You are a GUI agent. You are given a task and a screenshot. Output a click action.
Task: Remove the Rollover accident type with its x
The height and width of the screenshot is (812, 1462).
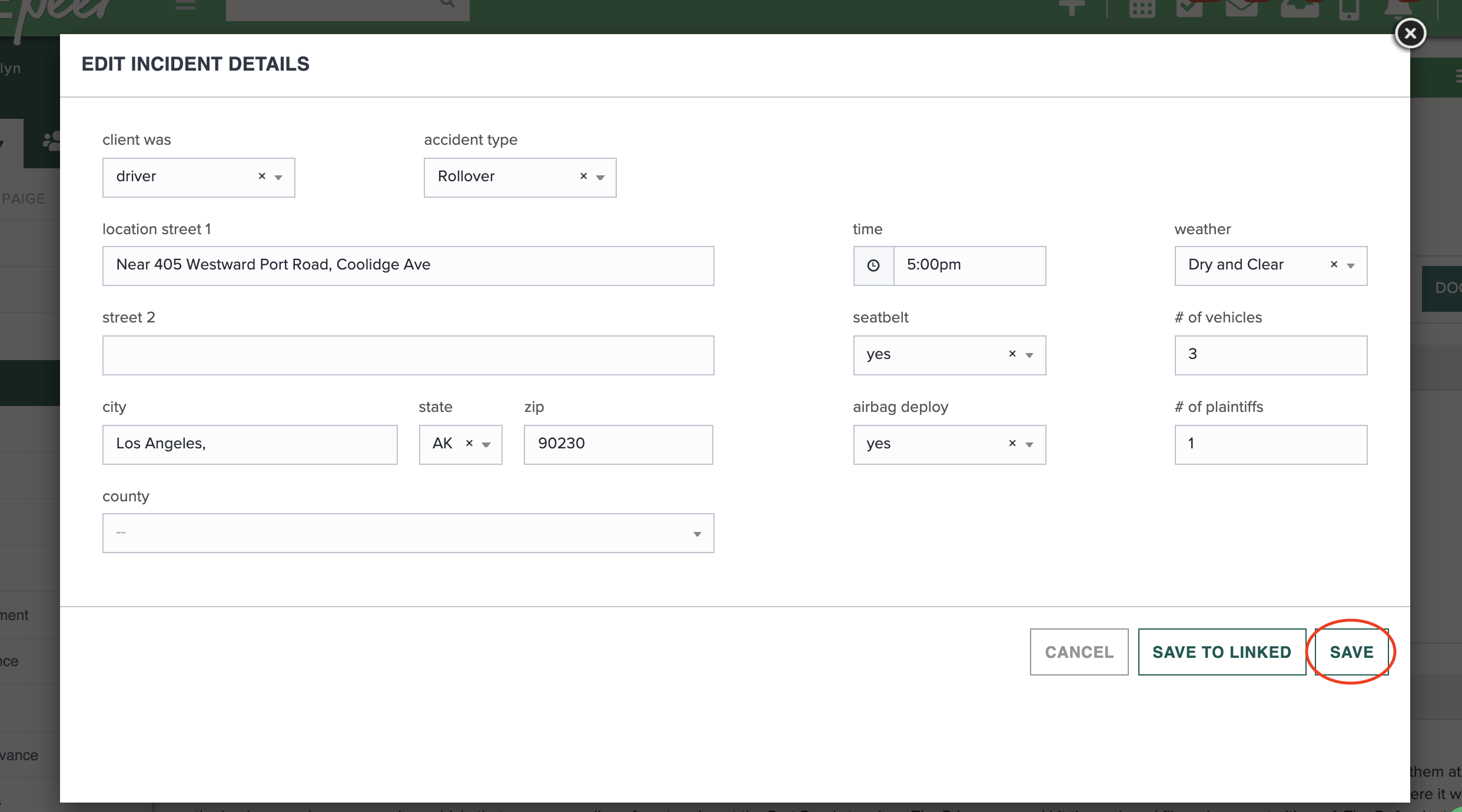(x=583, y=176)
